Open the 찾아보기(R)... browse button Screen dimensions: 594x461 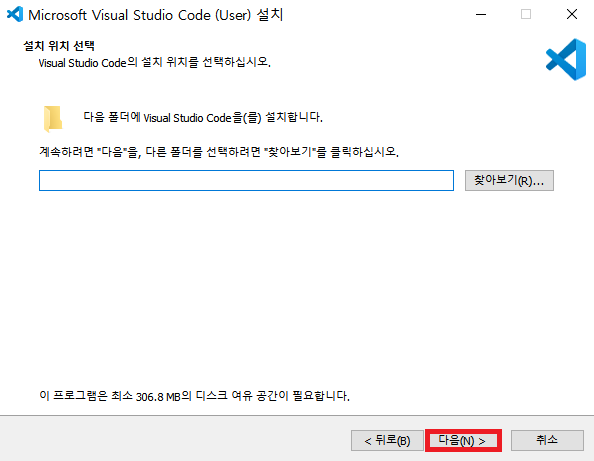click(509, 180)
